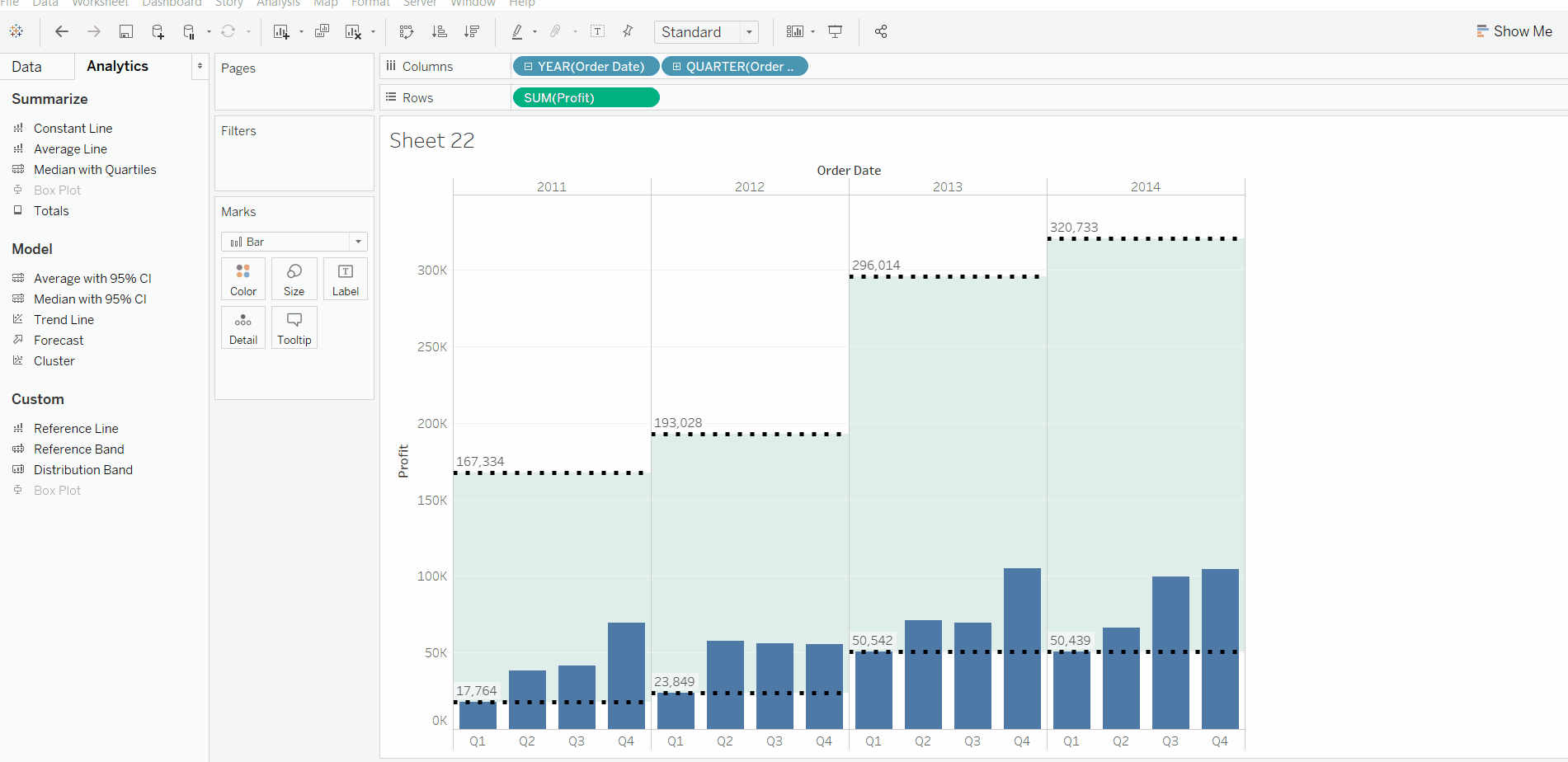
Task: Select Median with Quartiles option
Action: [x=95, y=170]
